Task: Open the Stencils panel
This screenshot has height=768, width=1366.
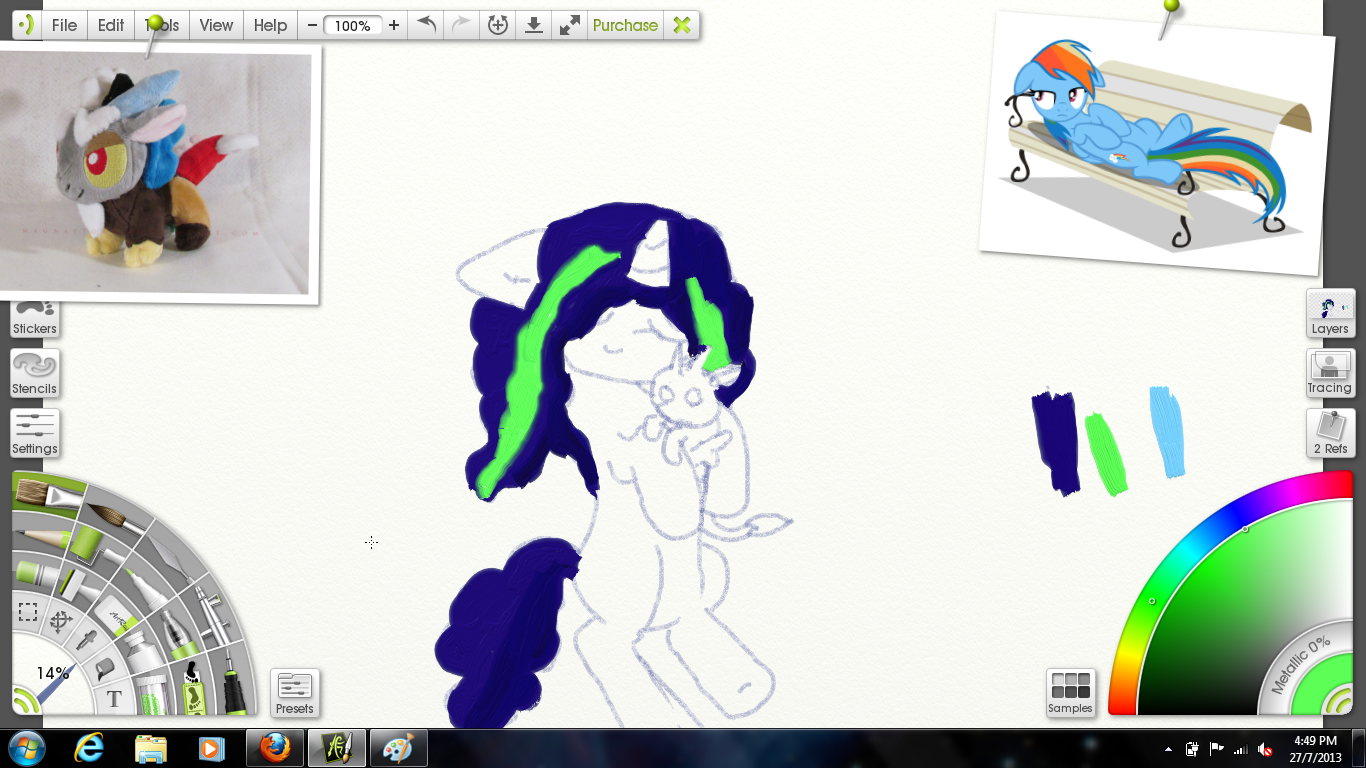Action: coord(35,373)
